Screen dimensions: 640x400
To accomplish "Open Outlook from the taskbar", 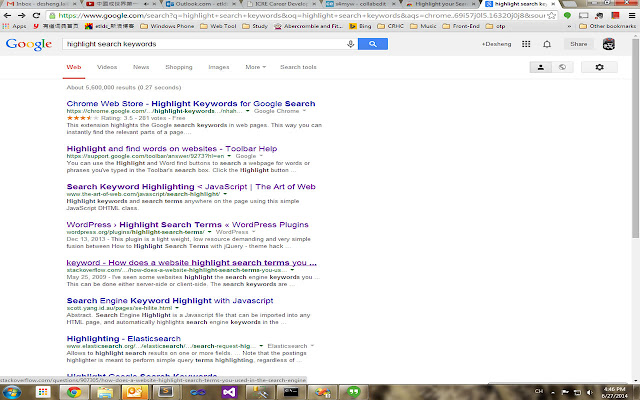I will click(x=135, y=392).
